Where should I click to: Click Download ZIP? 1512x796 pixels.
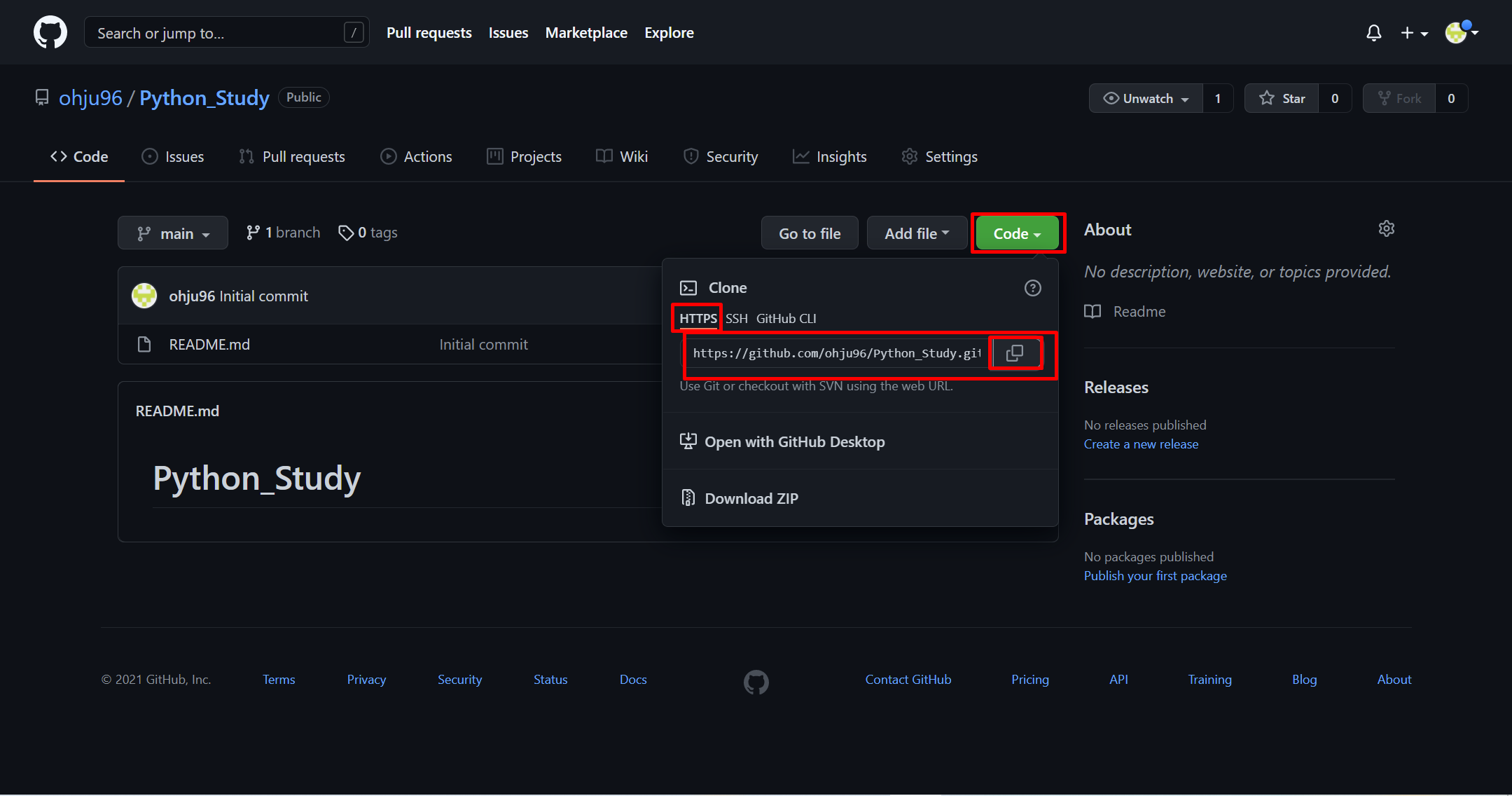[x=751, y=498]
